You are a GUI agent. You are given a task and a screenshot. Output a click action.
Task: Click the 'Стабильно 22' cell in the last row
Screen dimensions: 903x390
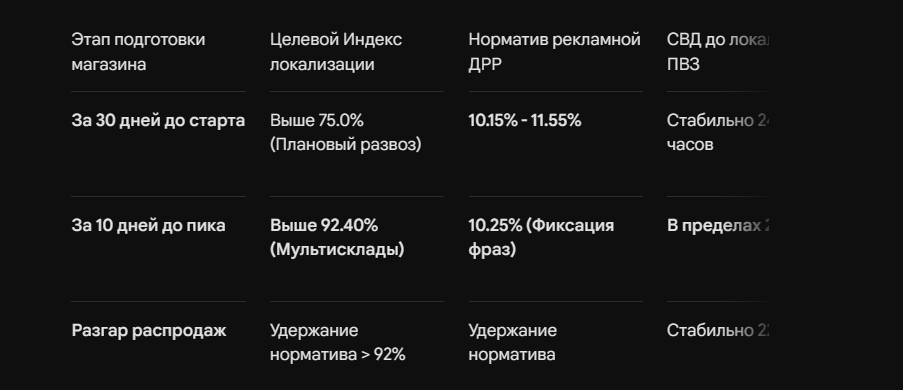coord(718,330)
